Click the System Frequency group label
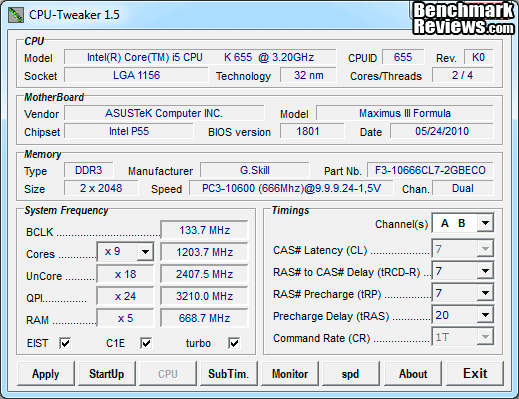This screenshot has width=519, height=399. click(x=66, y=211)
